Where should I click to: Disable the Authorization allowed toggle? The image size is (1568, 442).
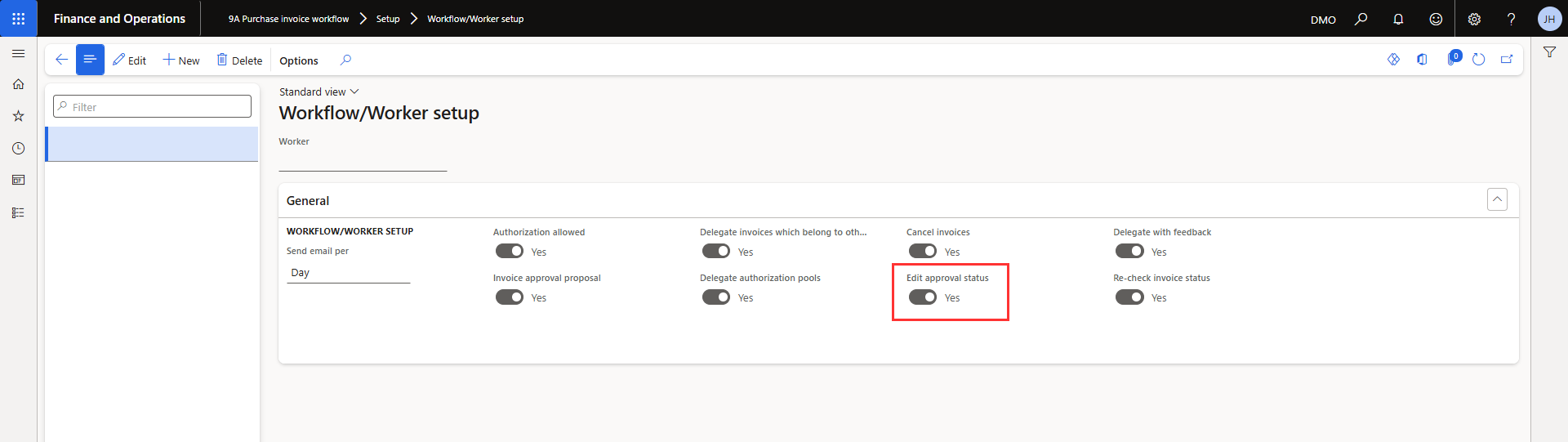pos(510,252)
